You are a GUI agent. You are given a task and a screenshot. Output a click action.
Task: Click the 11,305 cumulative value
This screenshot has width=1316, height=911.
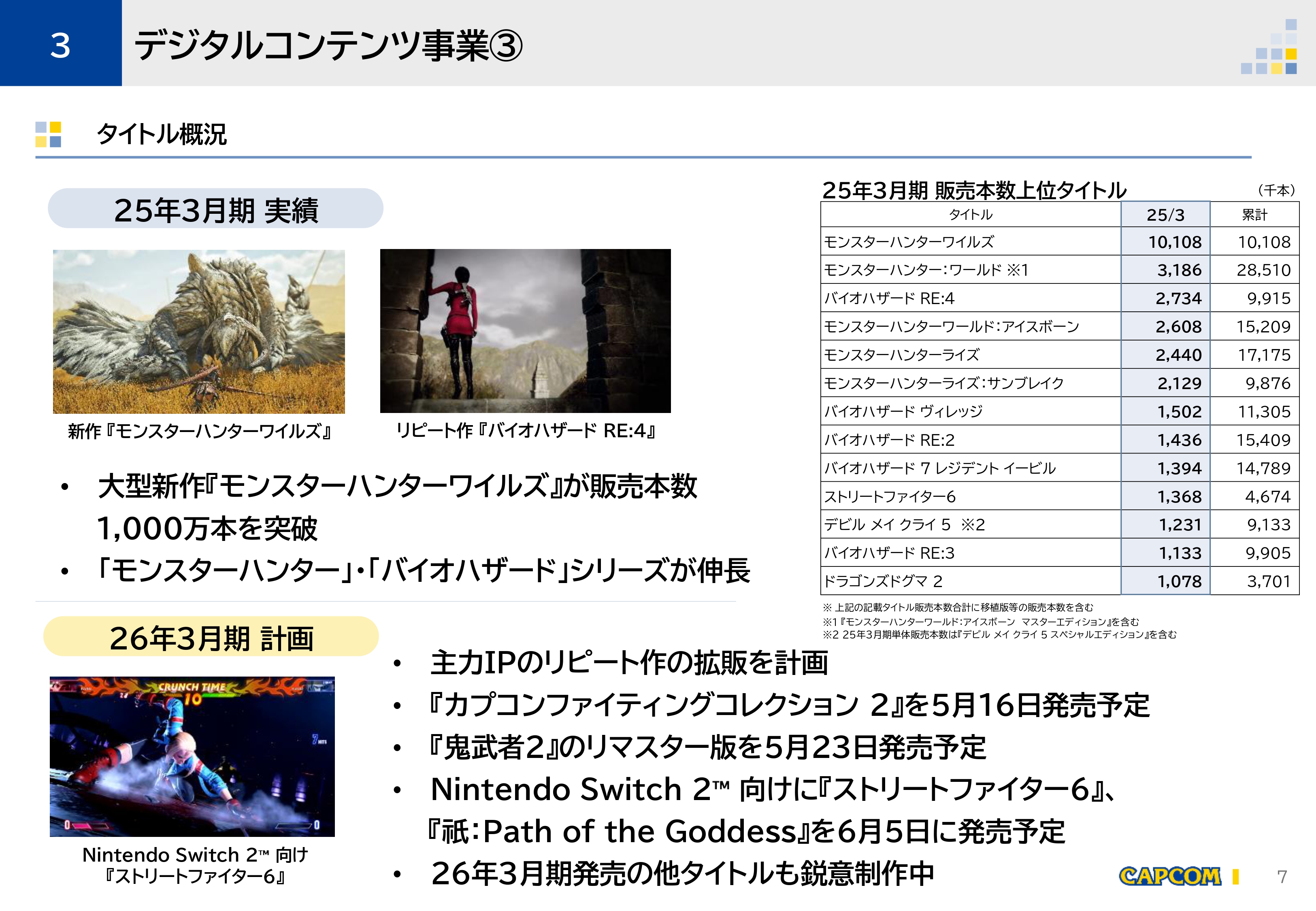[x=1264, y=411]
